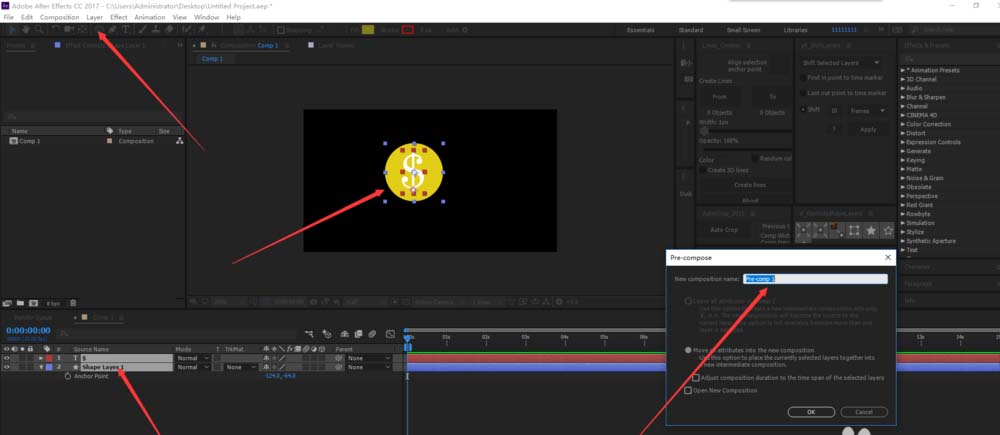This screenshot has width=1000, height=435.
Task: Select the Selection arrow tool
Action: tap(12, 29)
